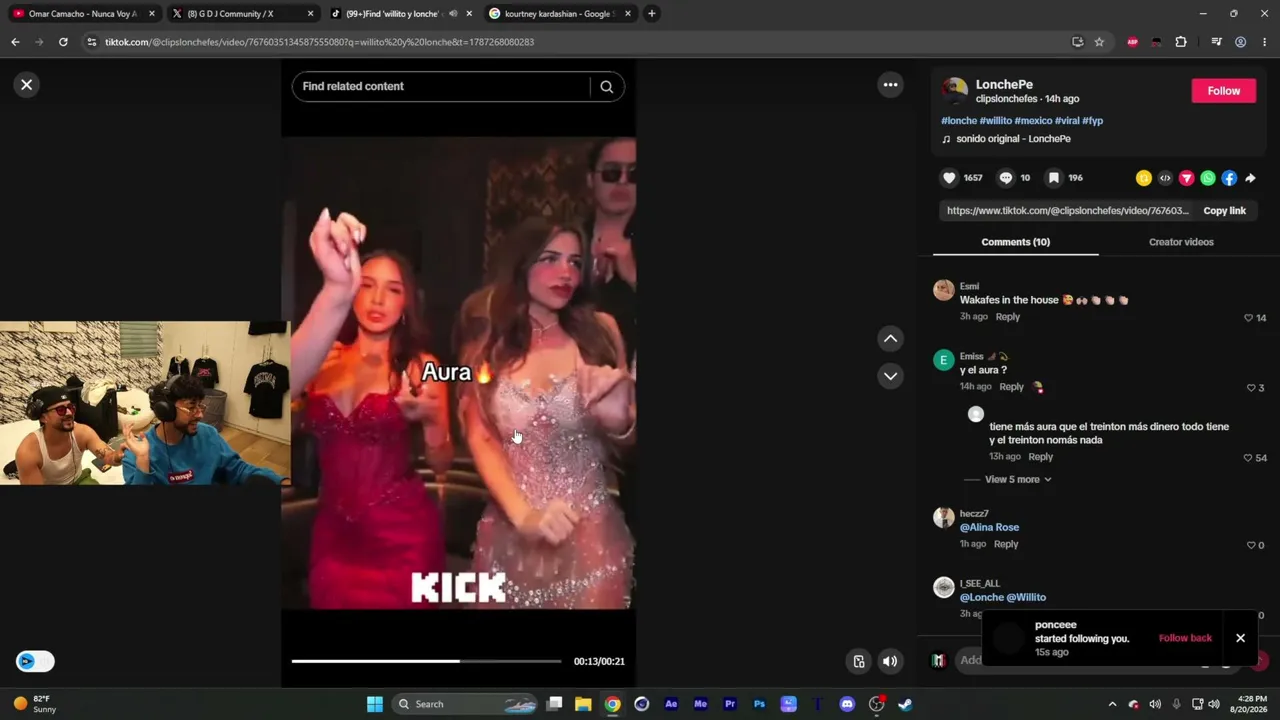
Task: Open the Windows Start menu
Action: [374, 704]
